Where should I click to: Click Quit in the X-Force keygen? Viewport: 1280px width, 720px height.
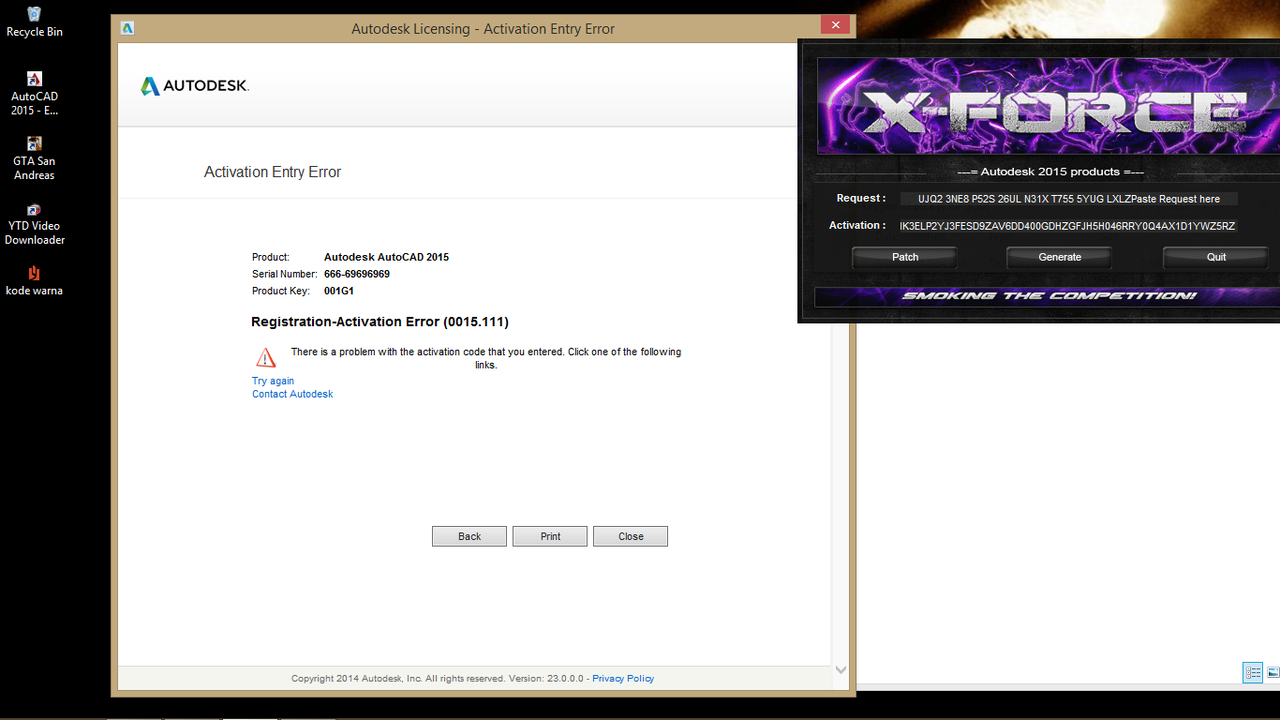(1216, 257)
